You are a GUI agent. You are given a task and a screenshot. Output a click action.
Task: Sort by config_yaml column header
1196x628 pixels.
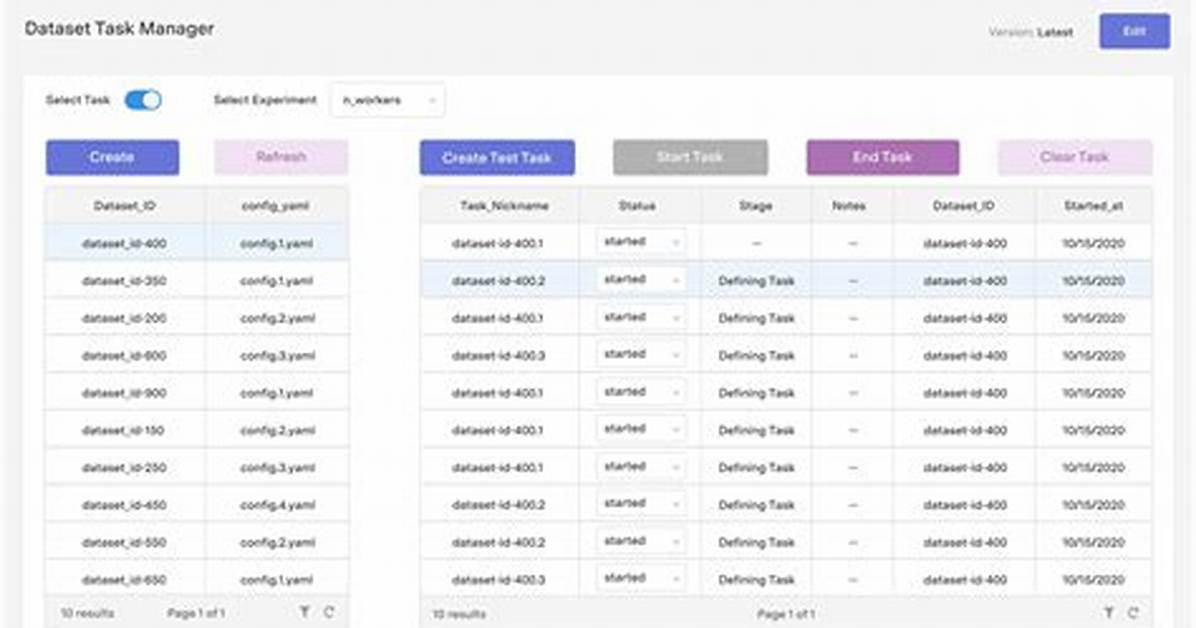(x=275, y=206)
